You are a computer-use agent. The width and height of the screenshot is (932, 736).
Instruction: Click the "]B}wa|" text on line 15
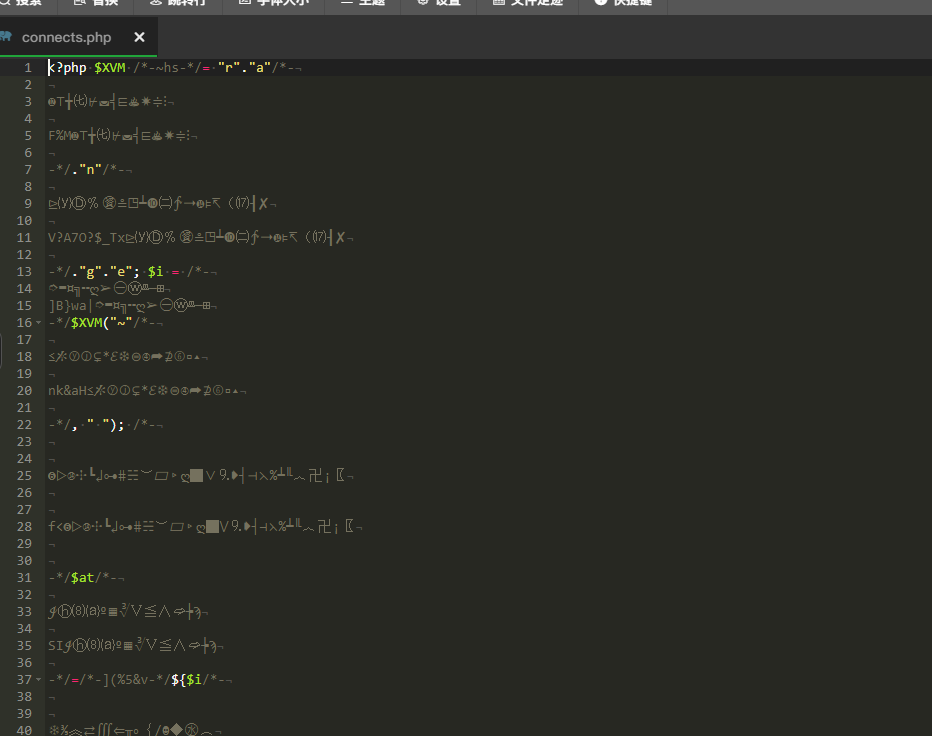[71, 306]
